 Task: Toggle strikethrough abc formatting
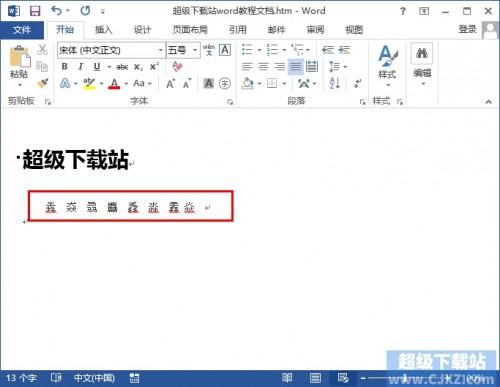[x=122, y=67]
